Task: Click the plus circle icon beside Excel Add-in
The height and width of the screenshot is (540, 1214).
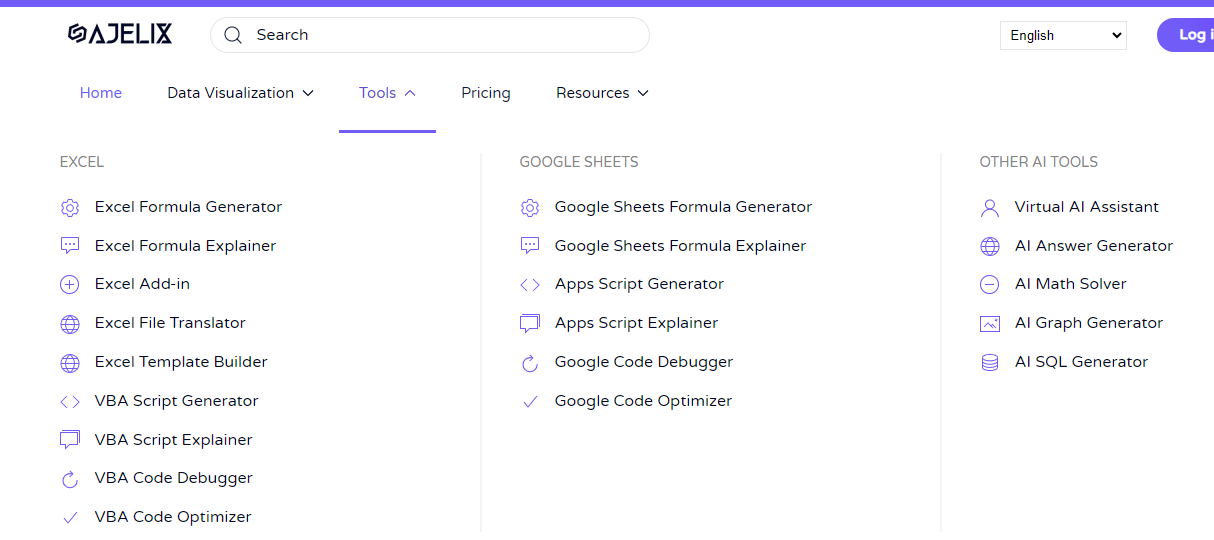Action: click(70, 285)
